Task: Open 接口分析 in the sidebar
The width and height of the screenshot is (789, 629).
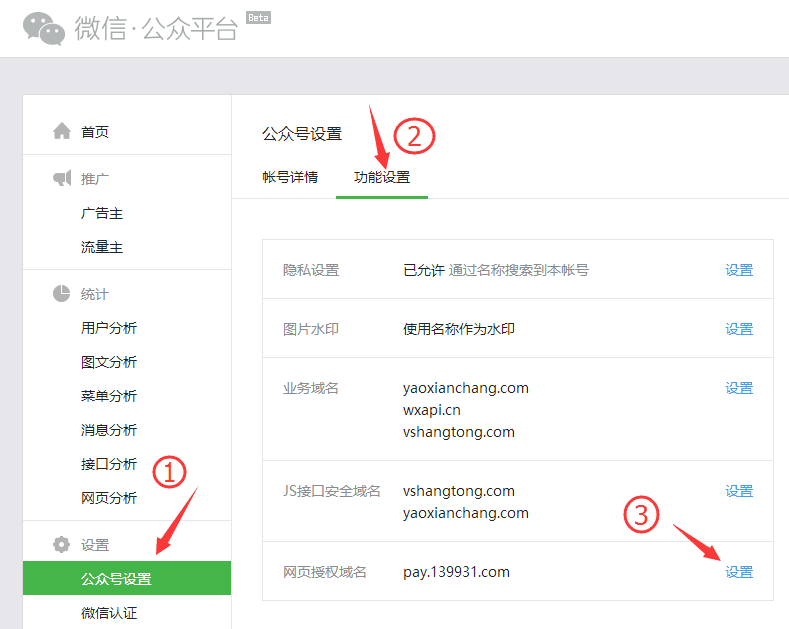Action: click(109, 464)
